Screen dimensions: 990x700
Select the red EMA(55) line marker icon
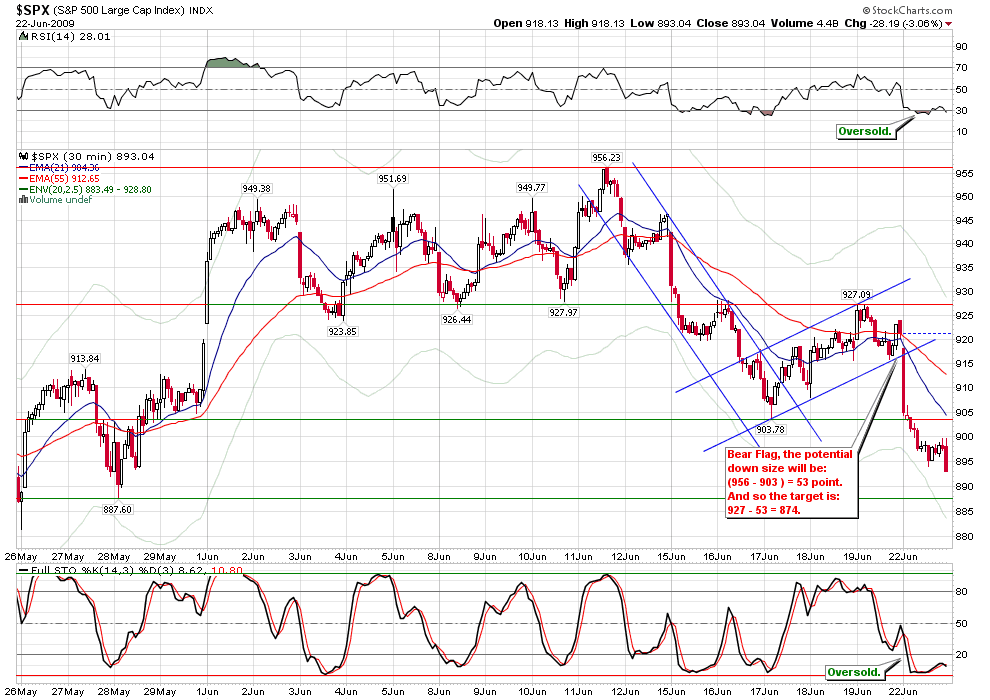[24, 177]
